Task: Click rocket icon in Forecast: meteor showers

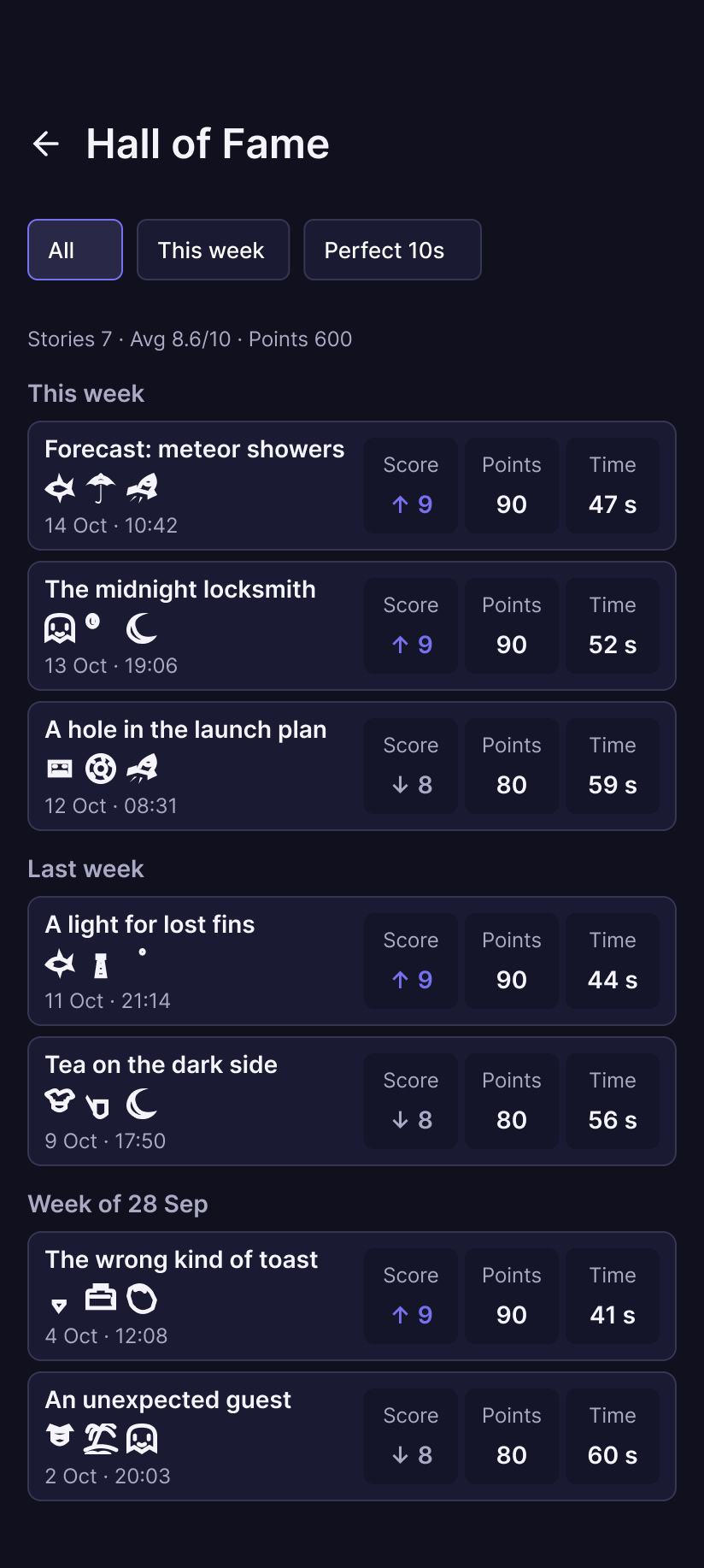Action: [x=142, y=488]
